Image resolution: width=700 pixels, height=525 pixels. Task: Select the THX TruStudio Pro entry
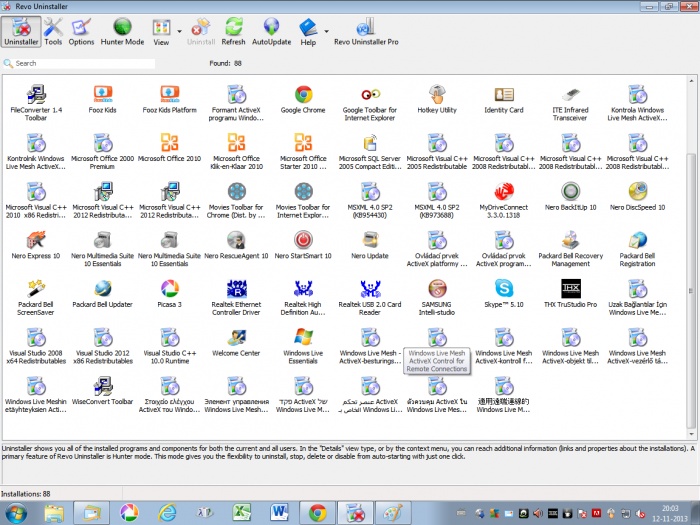click(x=570, y=290)
